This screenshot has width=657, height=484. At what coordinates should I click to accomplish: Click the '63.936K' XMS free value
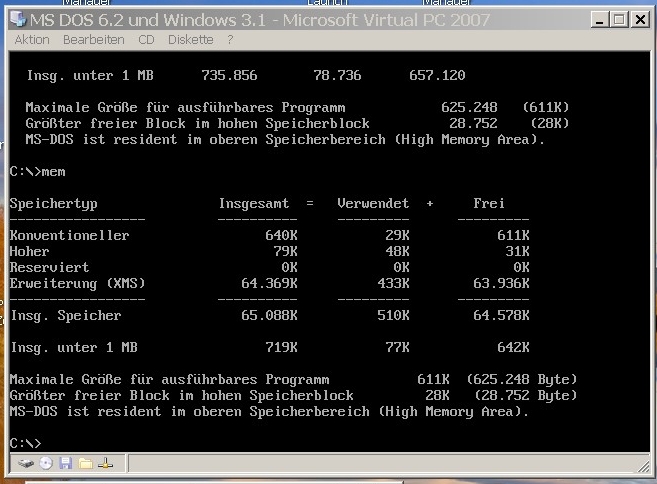[x=501, y=284]
